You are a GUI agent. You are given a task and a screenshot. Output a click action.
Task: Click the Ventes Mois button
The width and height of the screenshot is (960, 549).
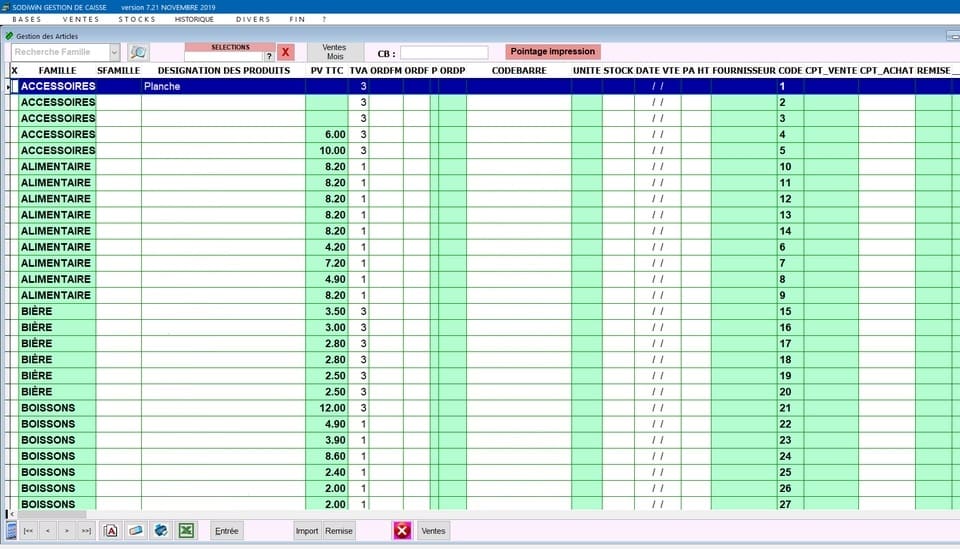(334, 52)
